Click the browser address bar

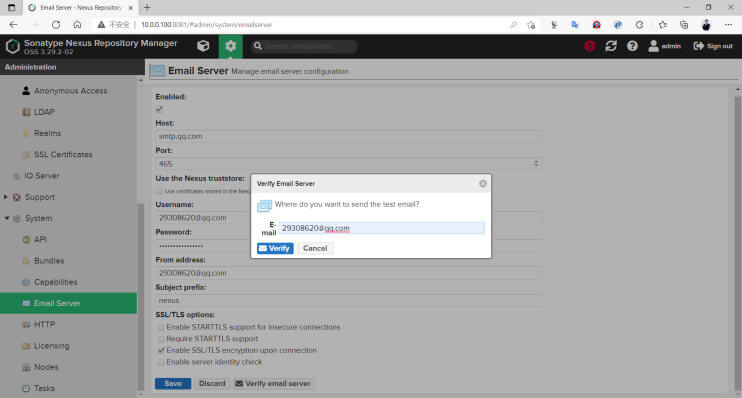pos(322,25)
